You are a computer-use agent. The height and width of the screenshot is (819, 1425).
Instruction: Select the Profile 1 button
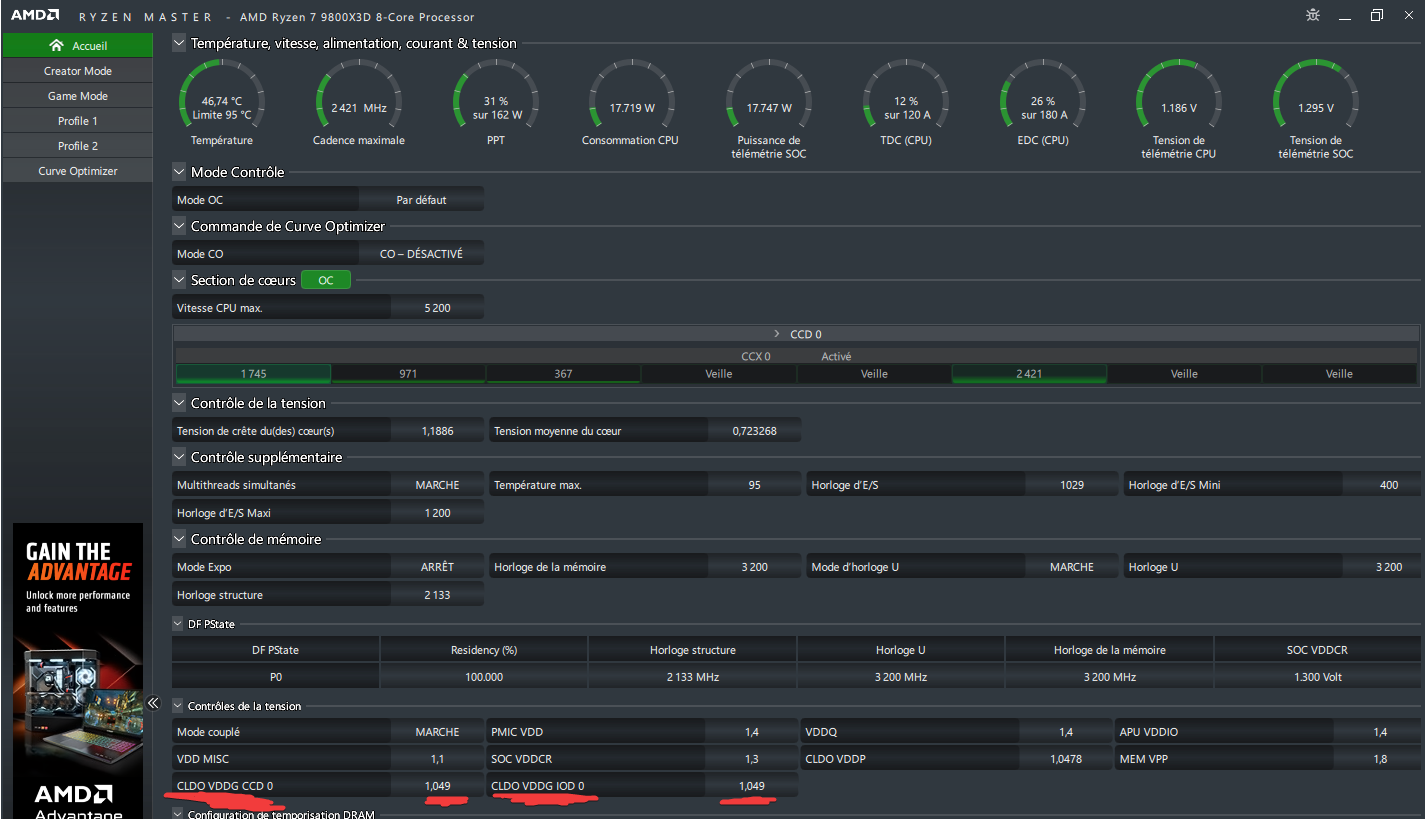pos(77,121)
